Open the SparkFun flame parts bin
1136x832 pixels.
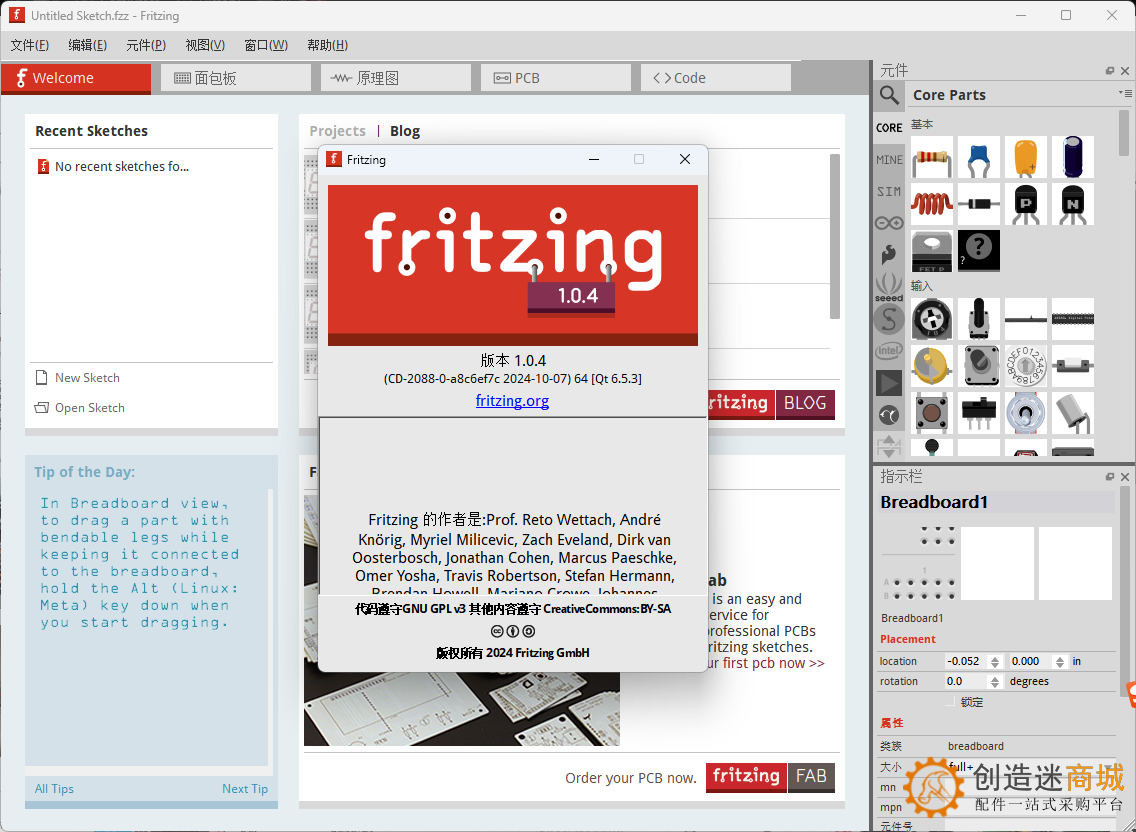point(889,254)
